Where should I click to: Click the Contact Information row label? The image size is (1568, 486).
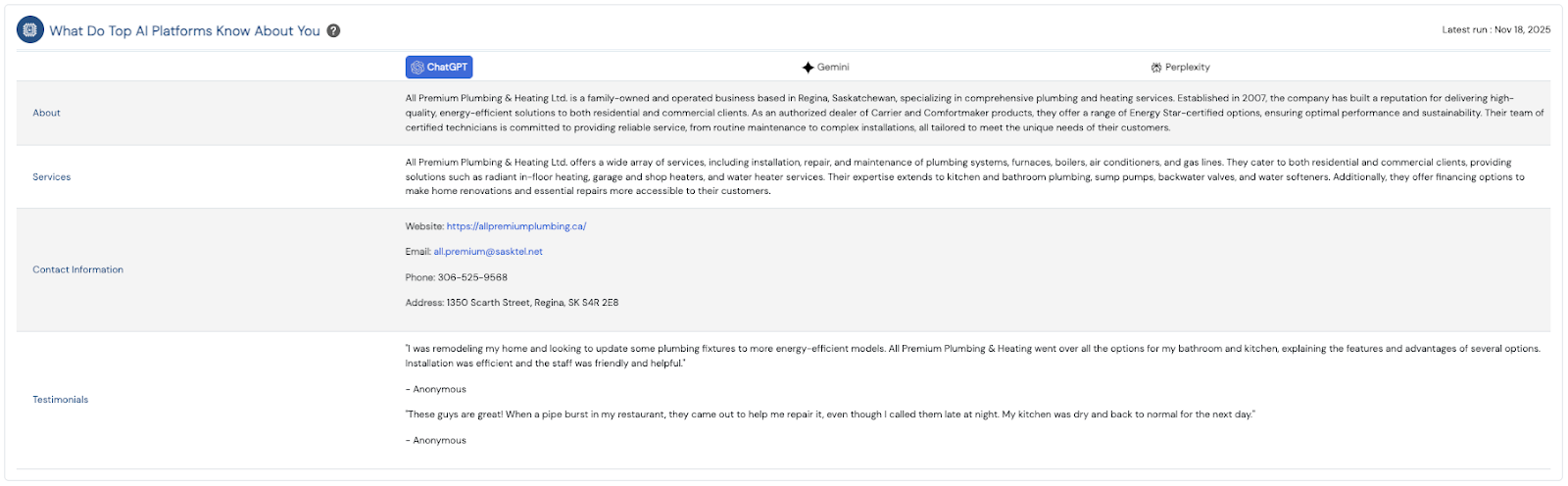[77, 269]
